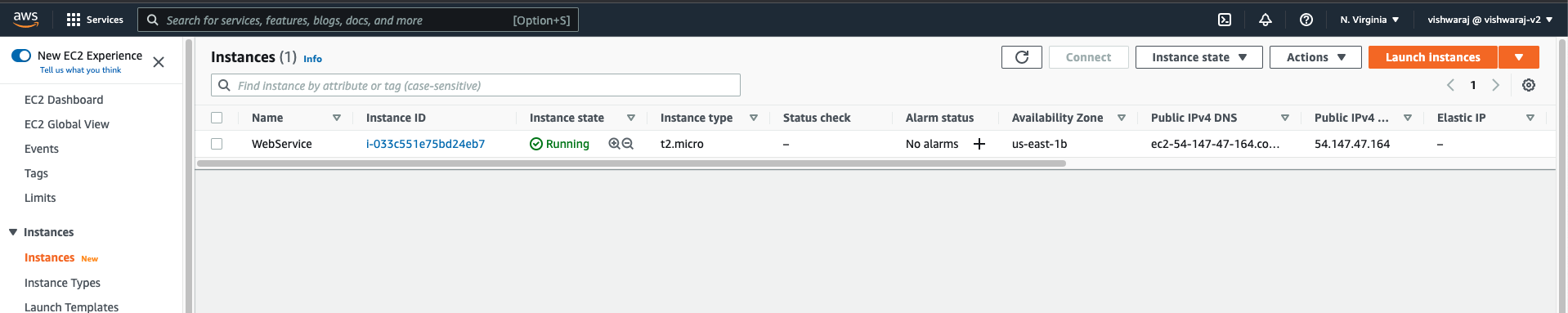Refresh the instances list

pos(1022,57)
